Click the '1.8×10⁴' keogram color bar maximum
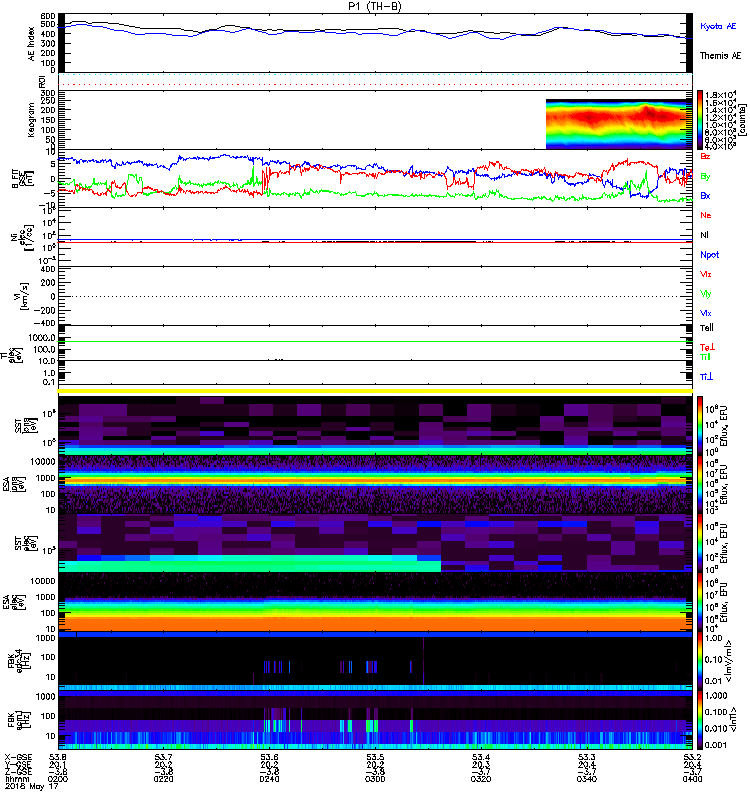 (720, 95)
